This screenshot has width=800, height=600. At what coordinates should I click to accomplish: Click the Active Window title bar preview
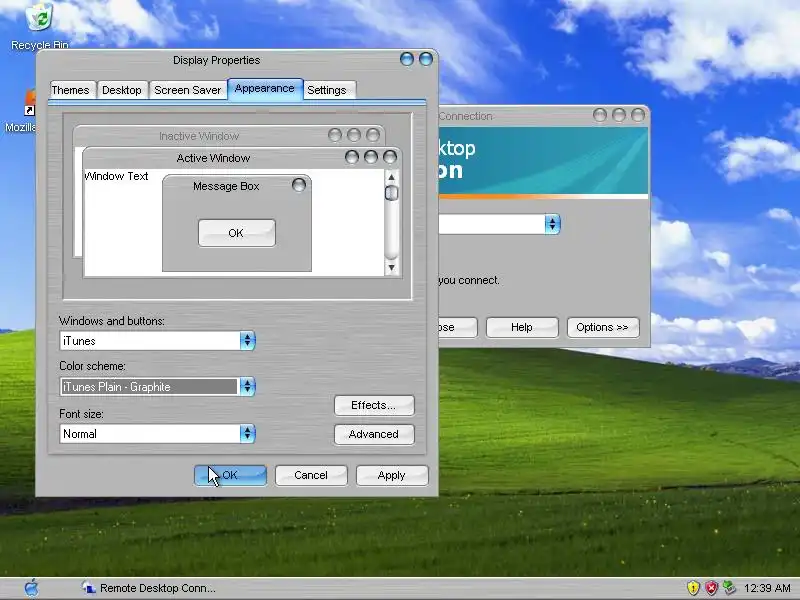242,158
